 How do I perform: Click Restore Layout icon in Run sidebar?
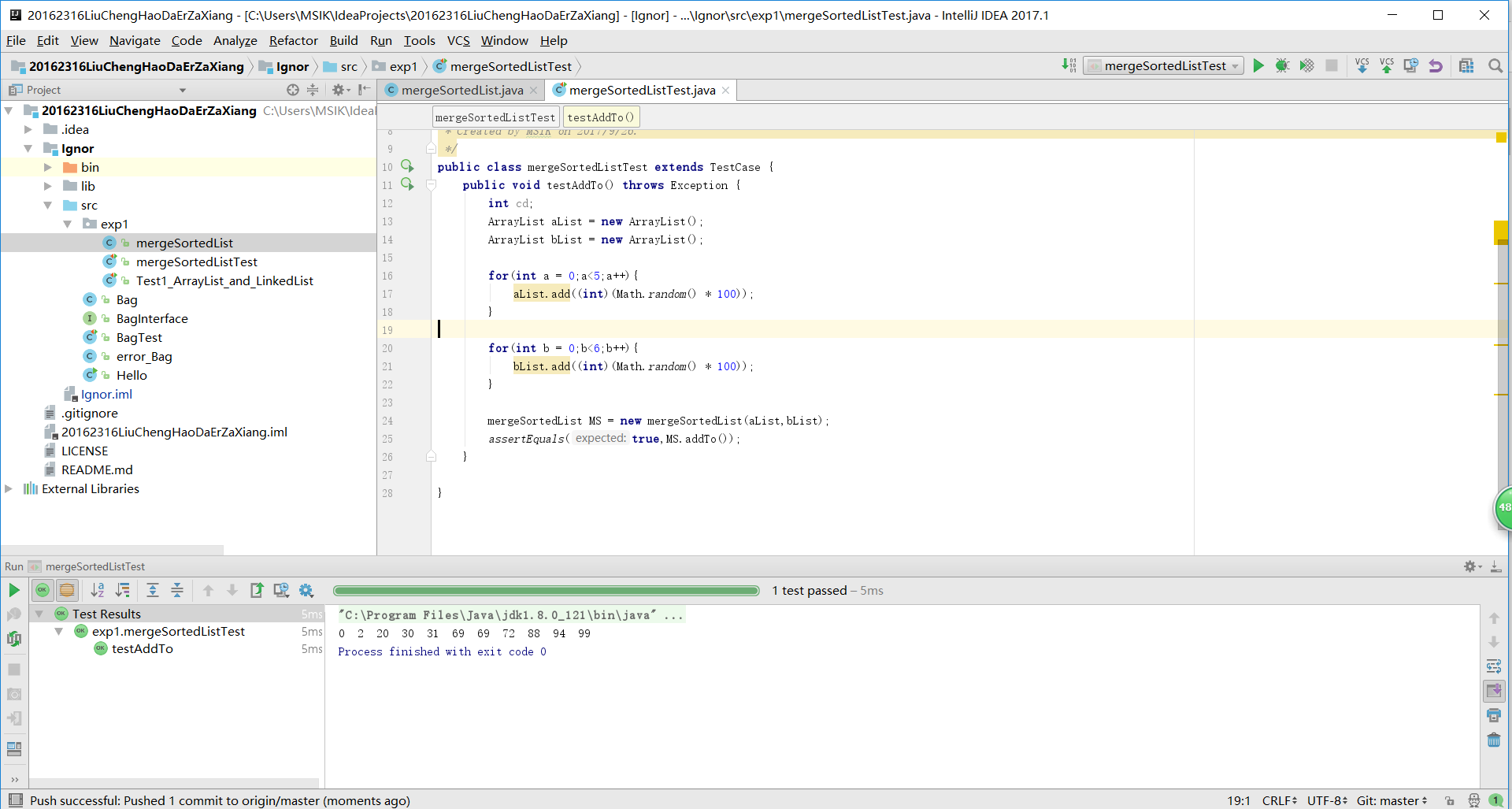click(x=14, y=748)
